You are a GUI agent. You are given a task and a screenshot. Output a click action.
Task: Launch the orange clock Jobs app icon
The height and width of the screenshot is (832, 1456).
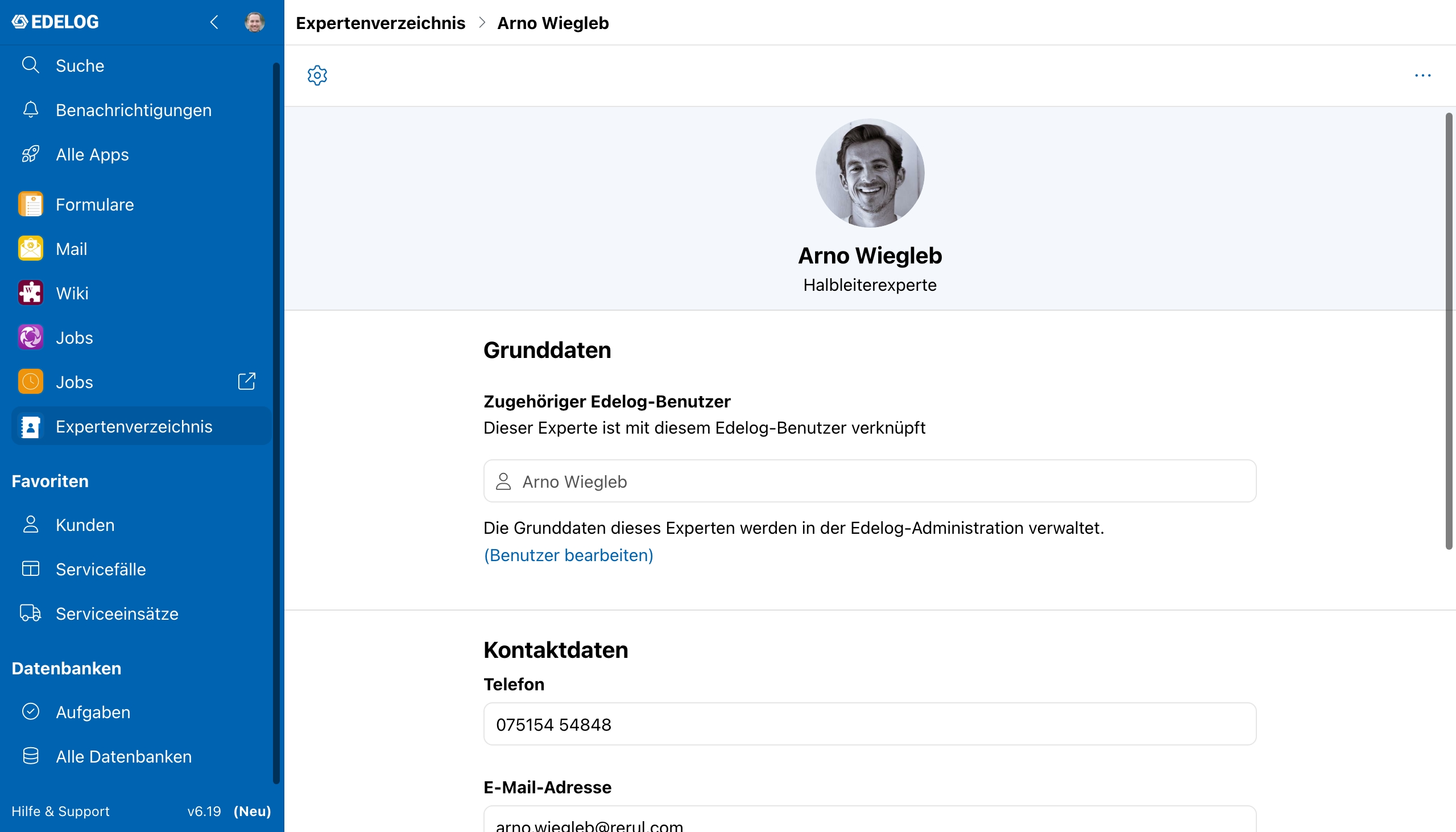click(30, 382)
